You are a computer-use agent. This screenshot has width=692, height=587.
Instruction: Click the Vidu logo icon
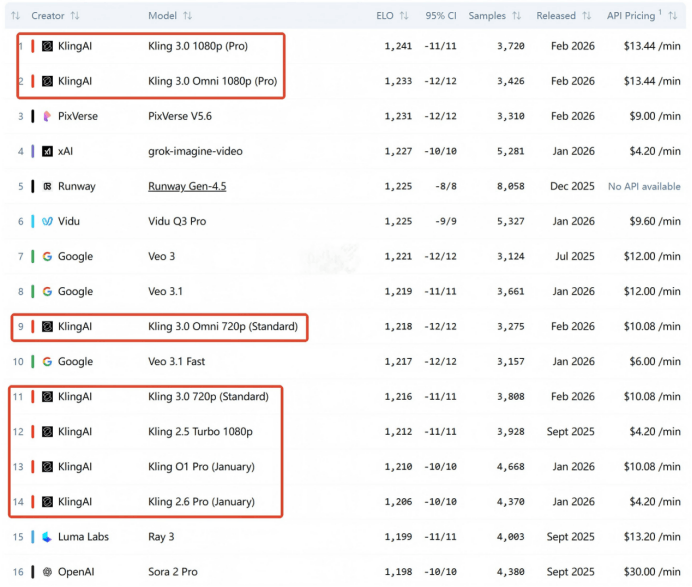(x=47, y=221)
